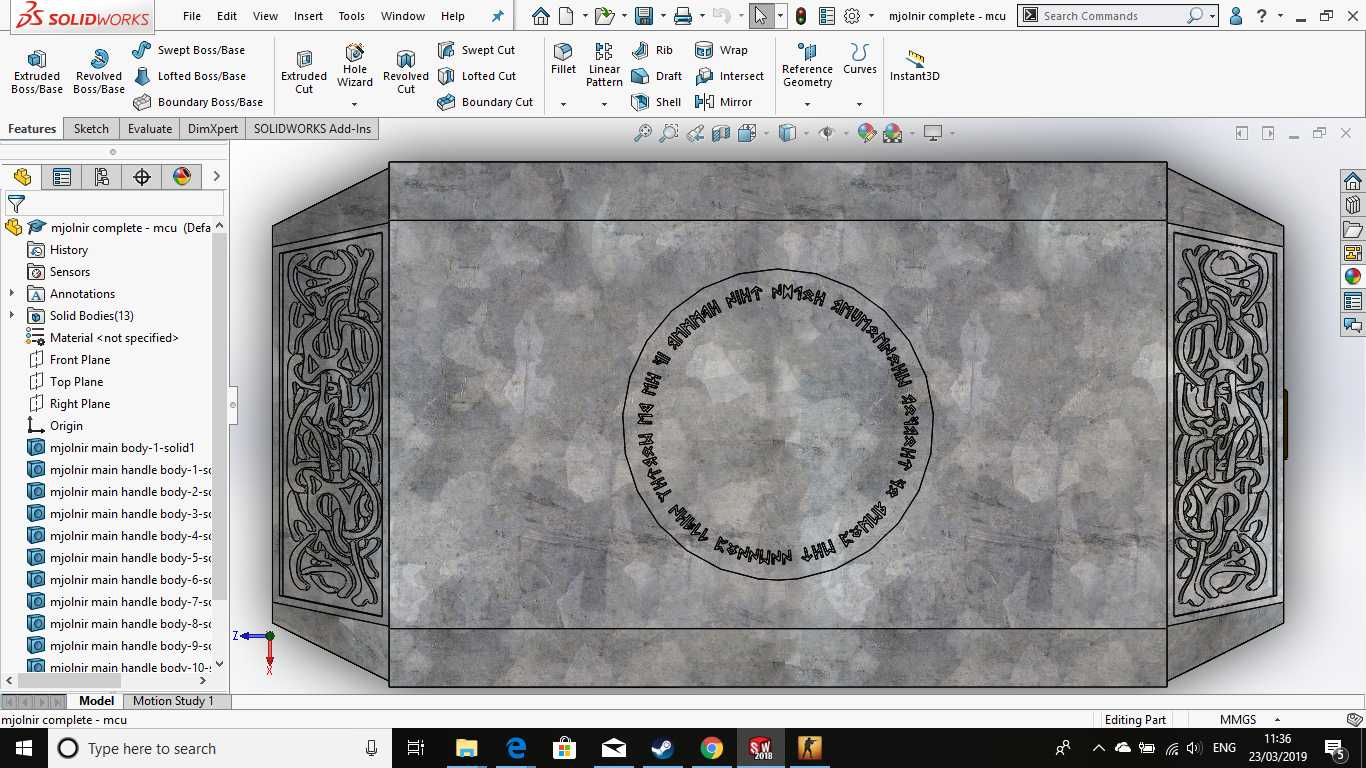Activate the Shell feature

tap(656, 102)
